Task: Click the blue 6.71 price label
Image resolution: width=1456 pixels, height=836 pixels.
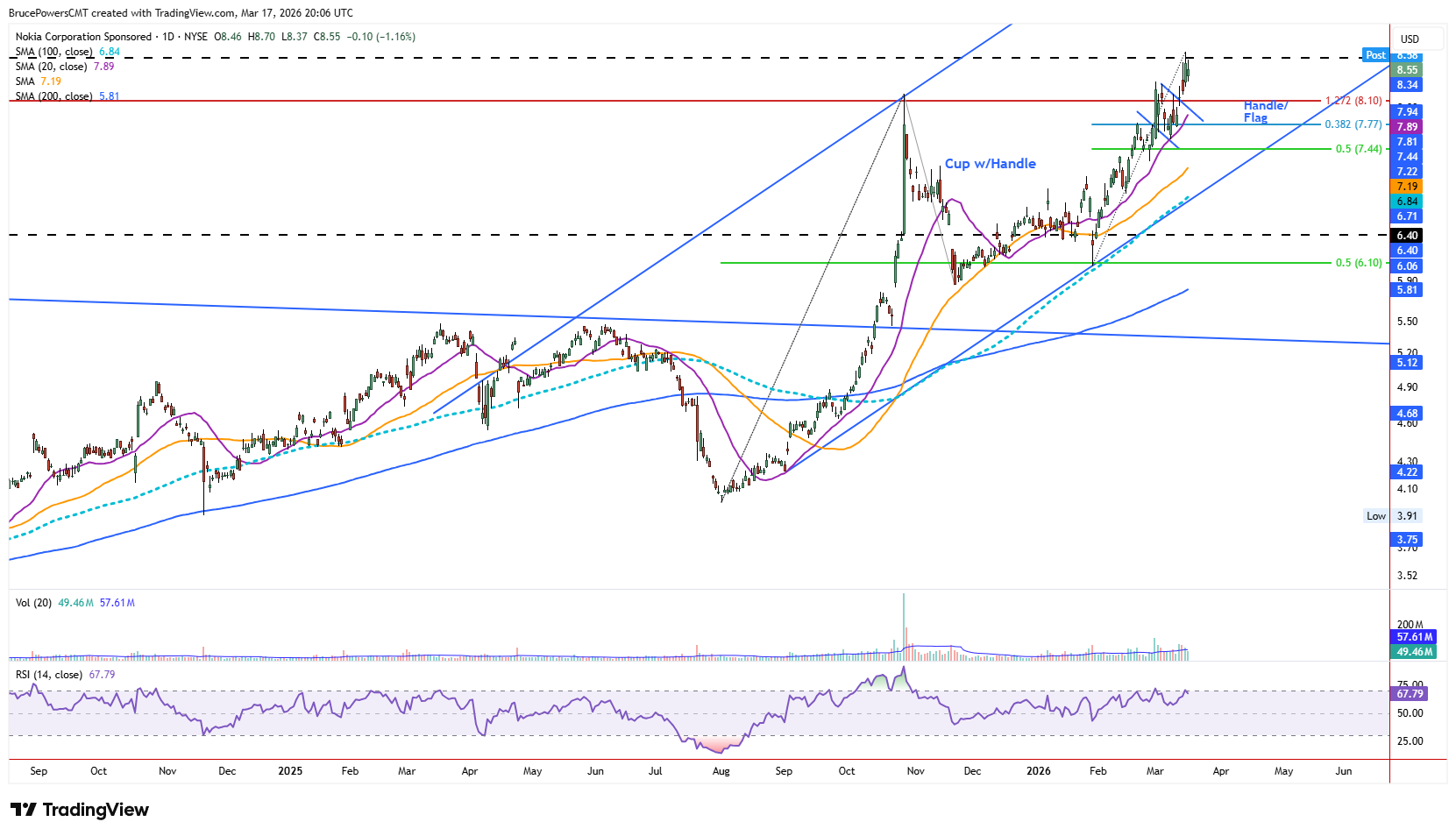Action: pyautogui.click(x=1407, y=216)
